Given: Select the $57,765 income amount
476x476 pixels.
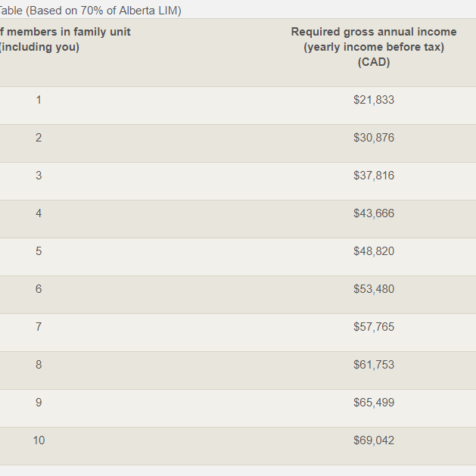Looking at the screenshot, I should (x=374, y=327).
